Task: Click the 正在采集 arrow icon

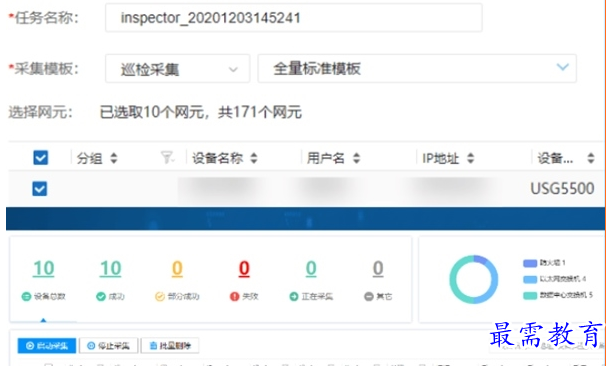Action: (x=294, y=297)
